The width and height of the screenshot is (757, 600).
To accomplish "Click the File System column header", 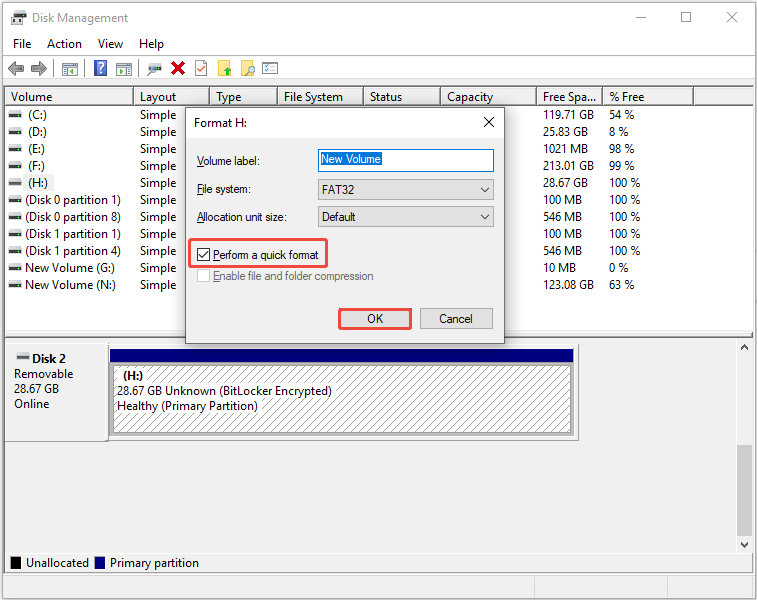I will pos(320,97).
